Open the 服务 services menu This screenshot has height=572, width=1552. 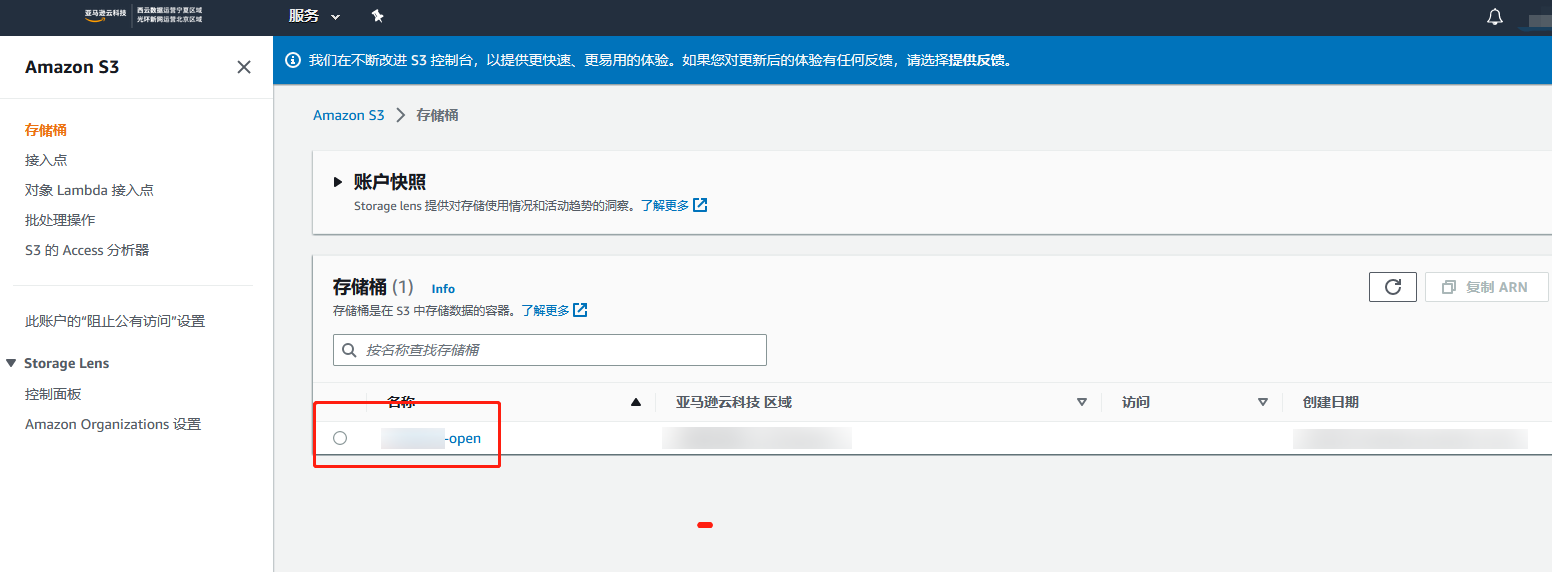(314, 16)
